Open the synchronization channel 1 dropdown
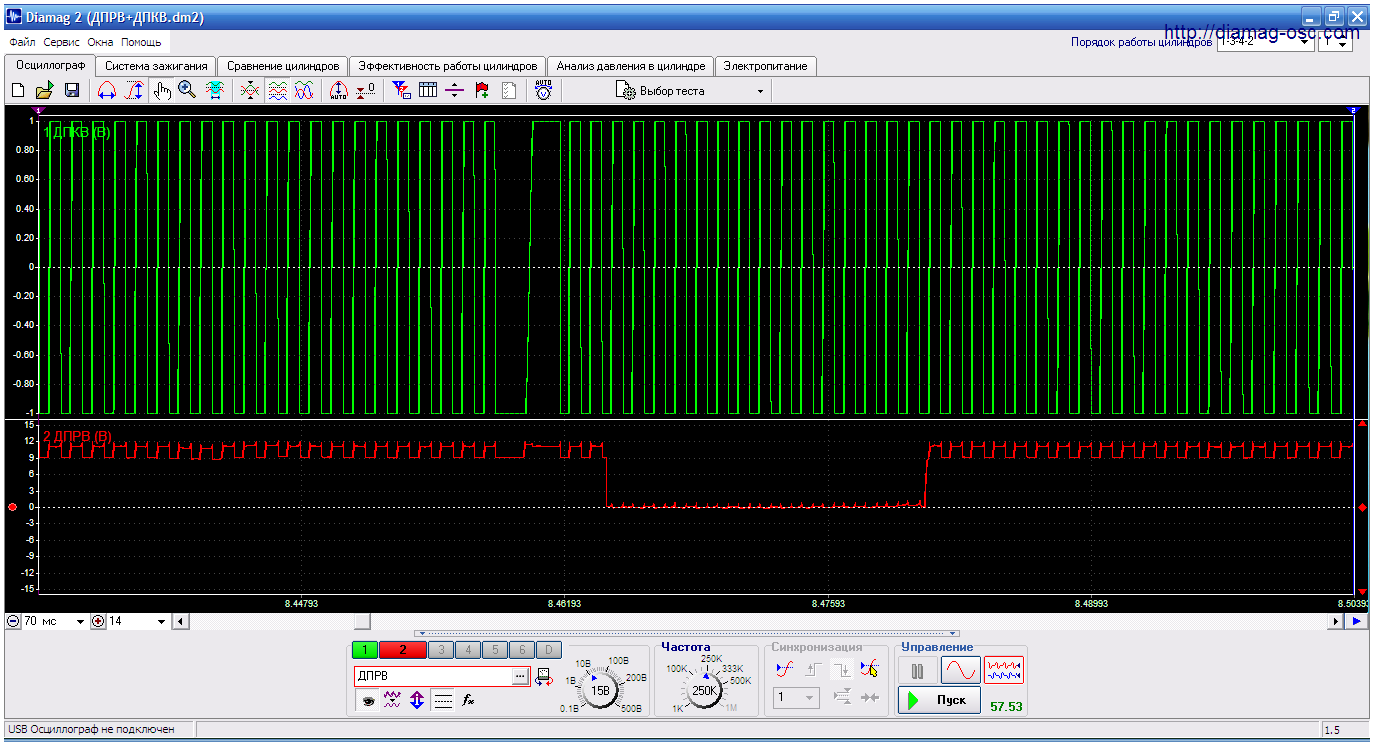Screen dimensions: 1374x742 coord(797,697)
